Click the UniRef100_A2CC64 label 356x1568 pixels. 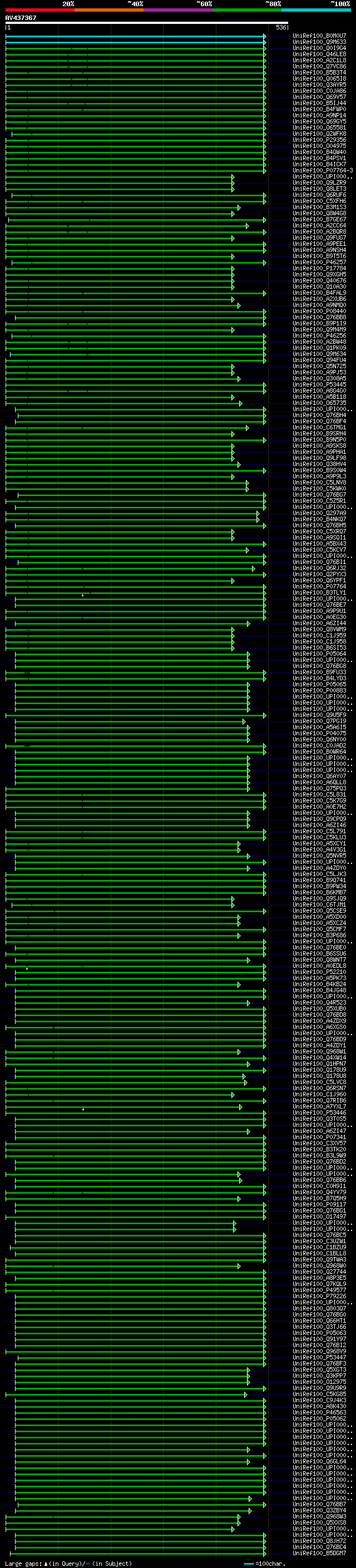tap(319, 226)
